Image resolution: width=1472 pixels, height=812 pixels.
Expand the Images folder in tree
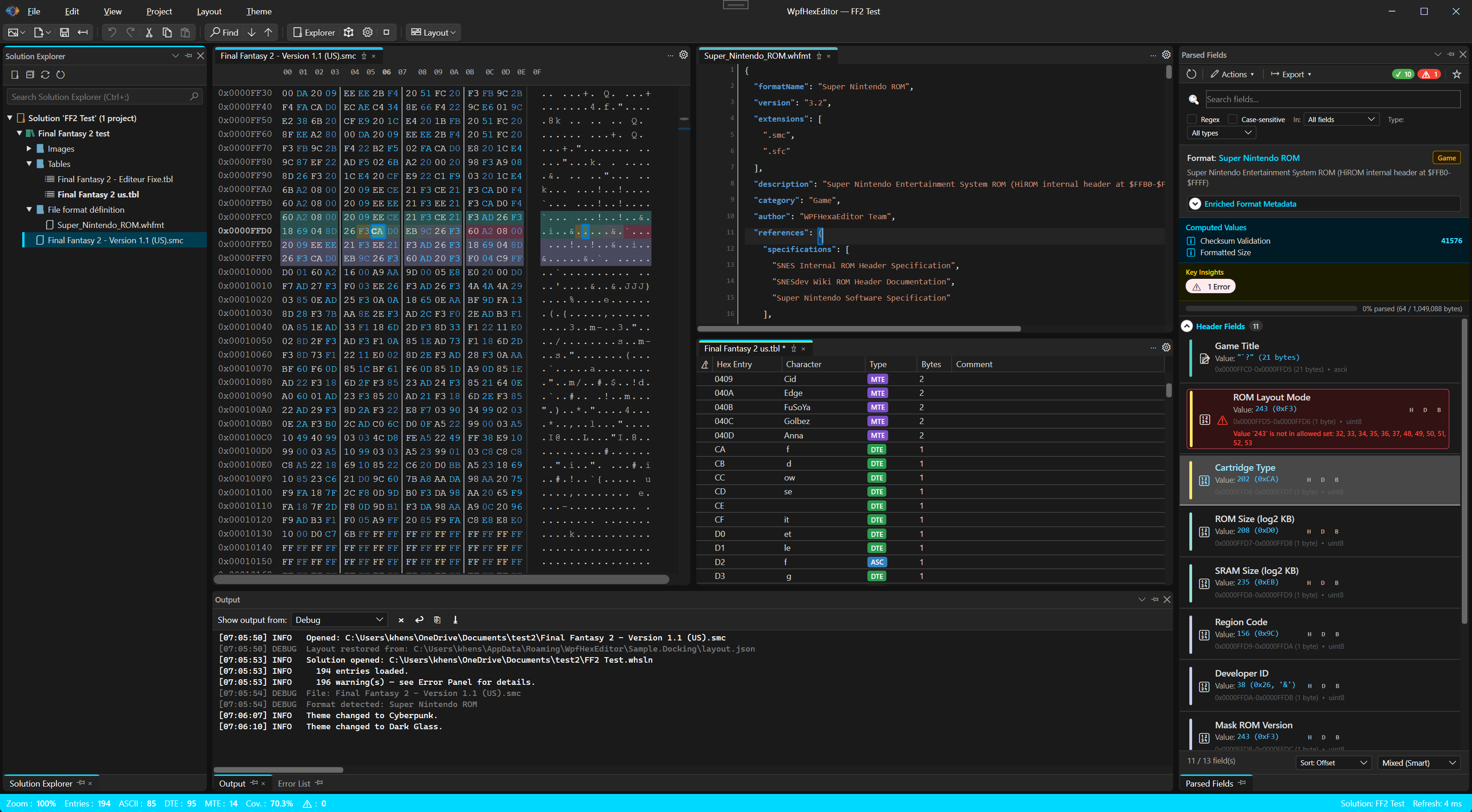(29, 148)
